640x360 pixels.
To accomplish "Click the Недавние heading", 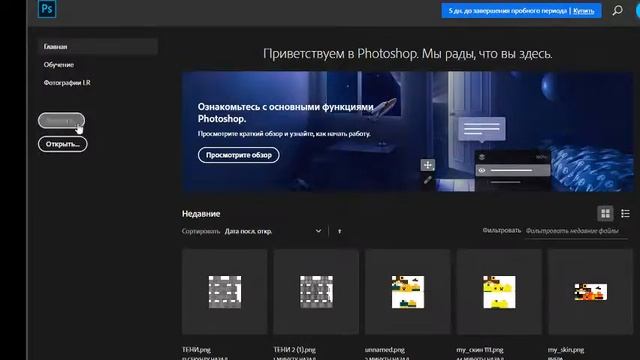I will pos(201,213).
